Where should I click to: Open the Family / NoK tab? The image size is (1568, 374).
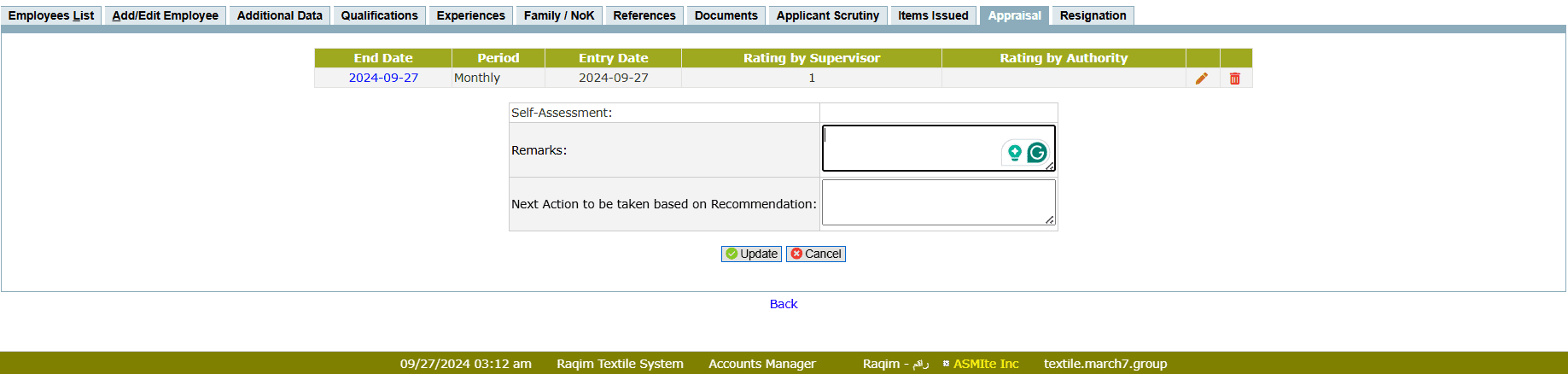(x=559, y=15)
